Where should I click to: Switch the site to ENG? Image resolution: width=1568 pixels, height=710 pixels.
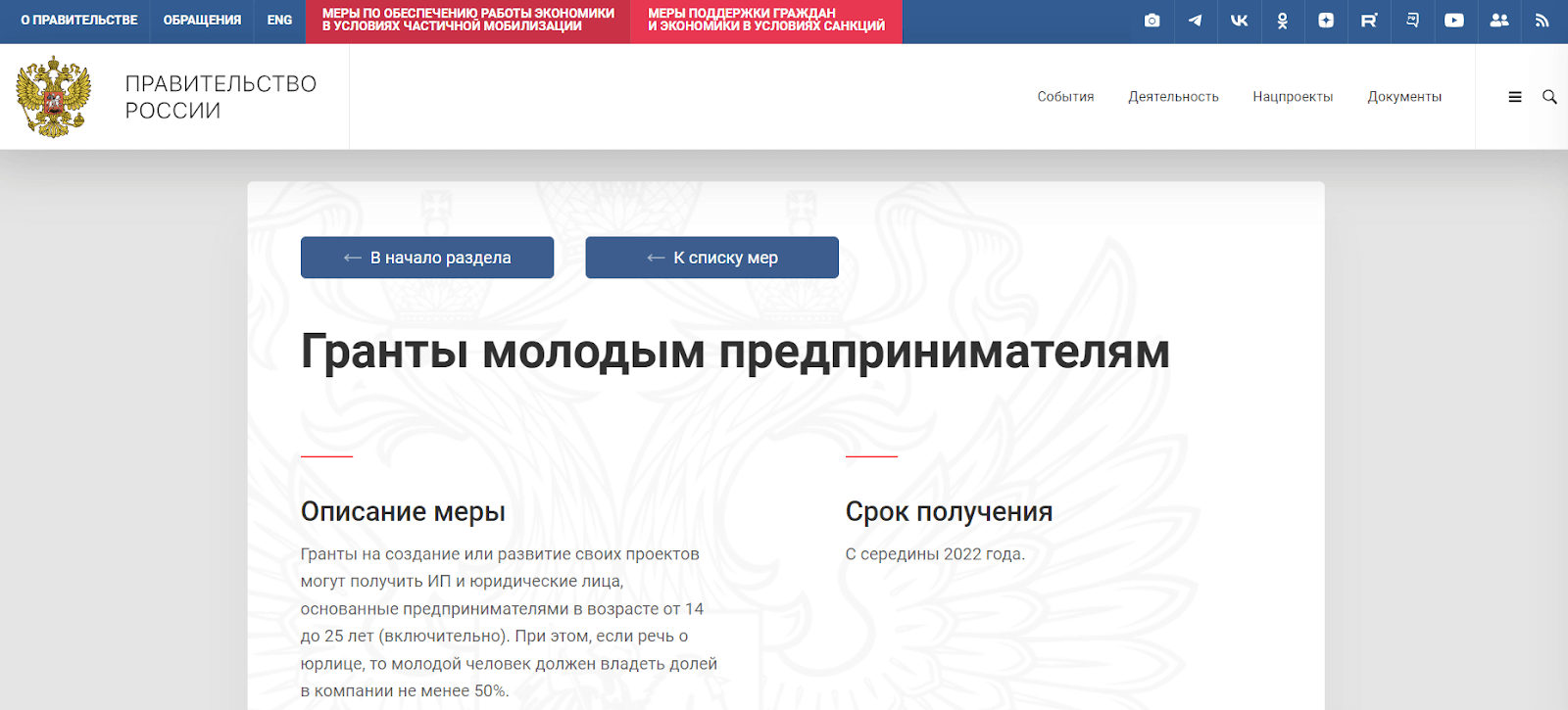(279, 21)
